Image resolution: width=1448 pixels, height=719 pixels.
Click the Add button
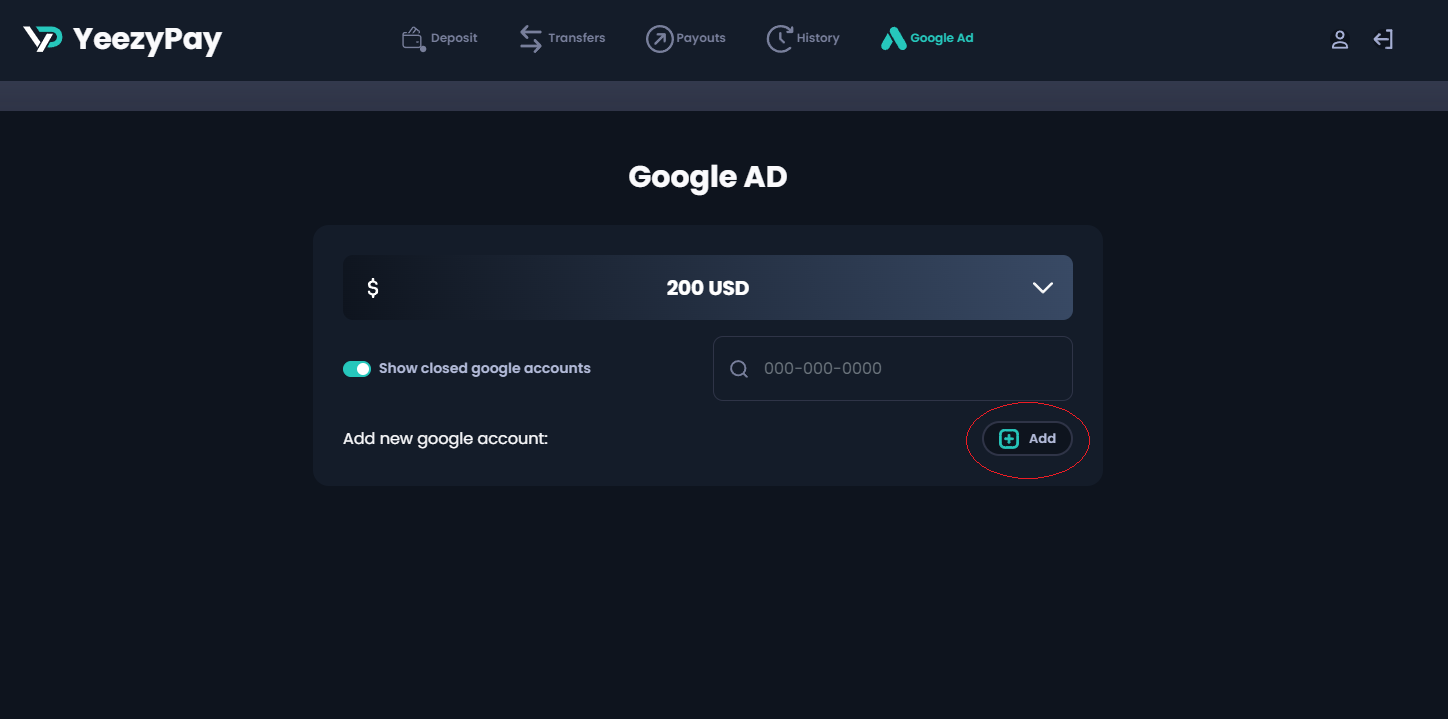pos(1027,439)
